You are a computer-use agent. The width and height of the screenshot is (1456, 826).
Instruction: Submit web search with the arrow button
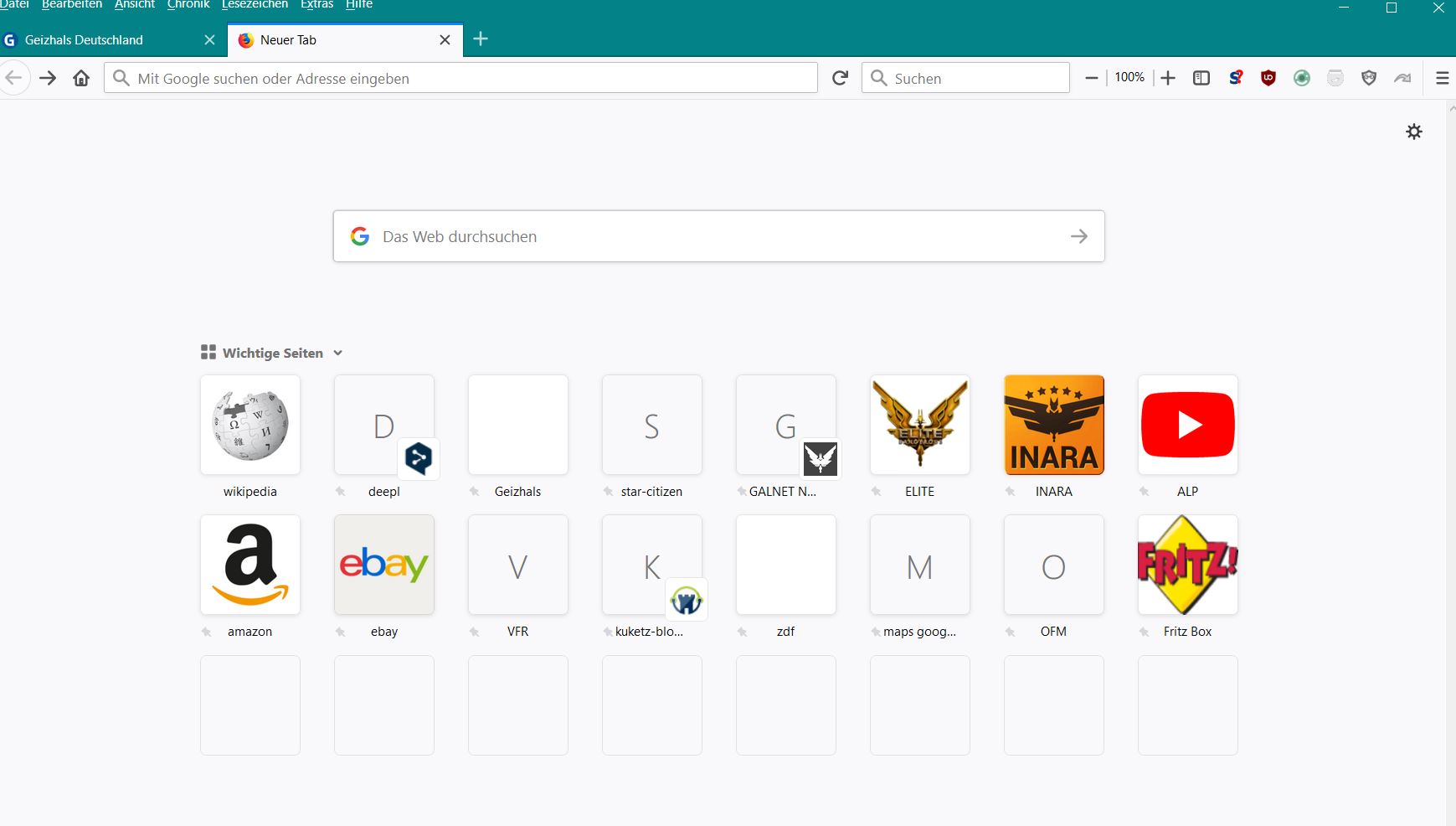point(1079,236)
